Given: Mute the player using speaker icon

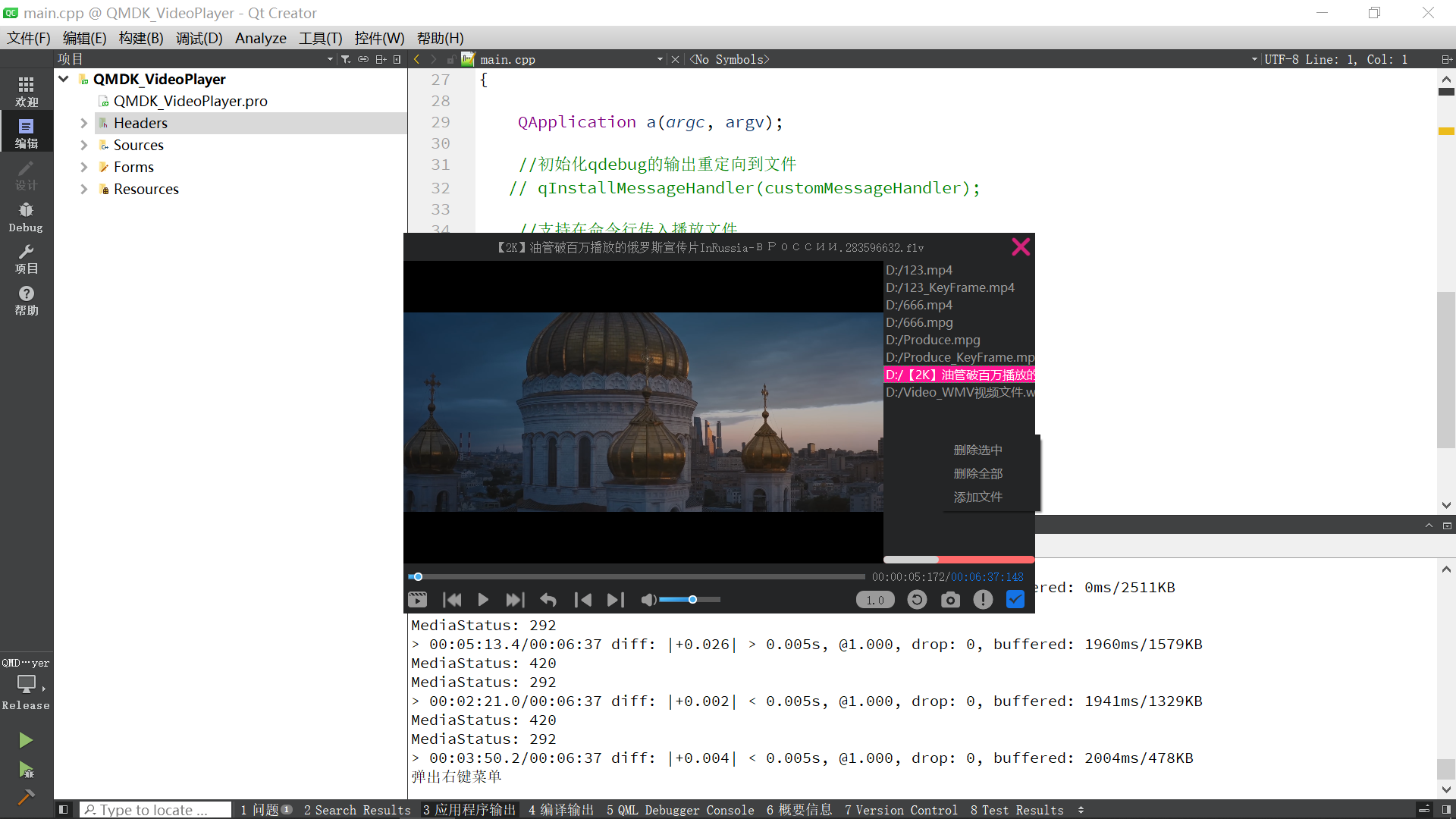Looking at the screenshot, I should 648,600.
